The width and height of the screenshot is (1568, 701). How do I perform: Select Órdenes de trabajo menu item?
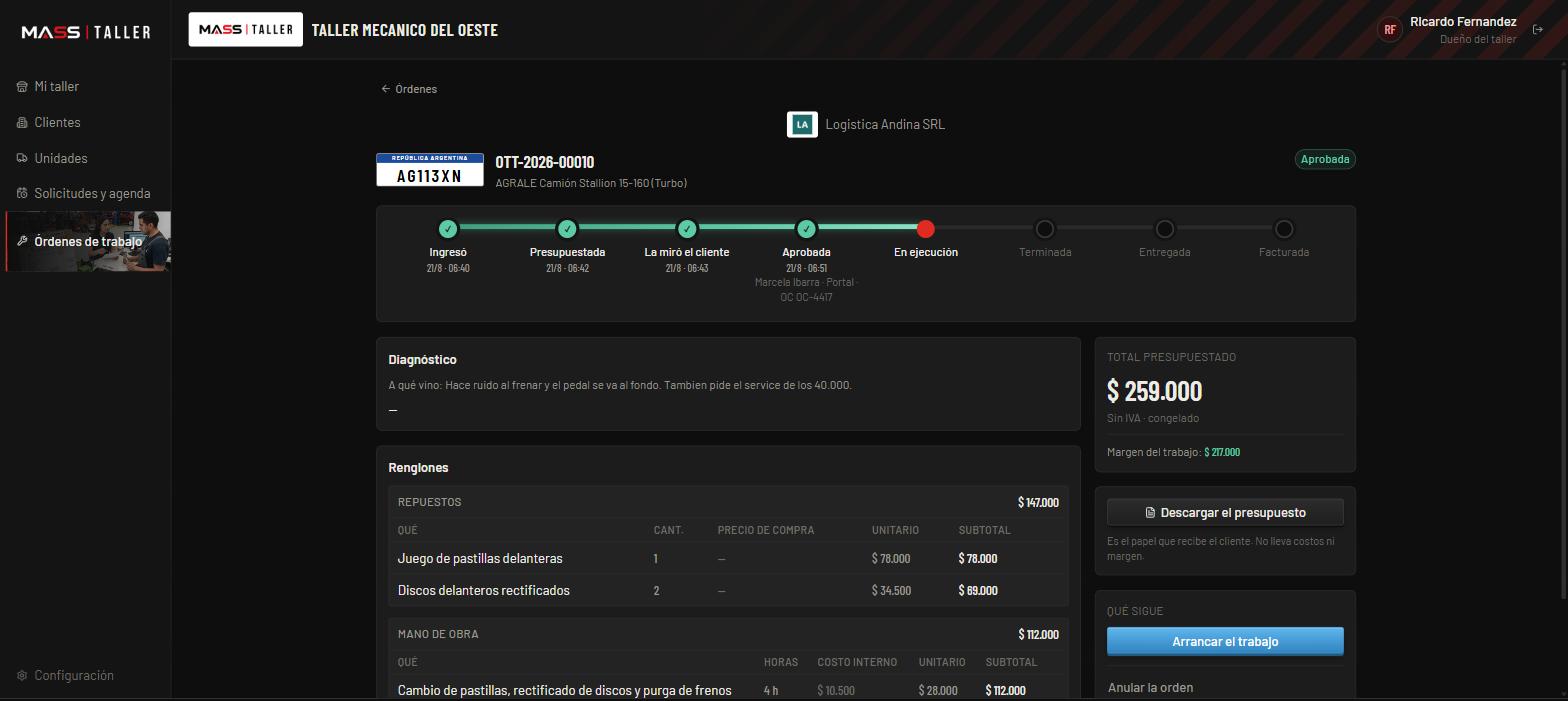88,241
